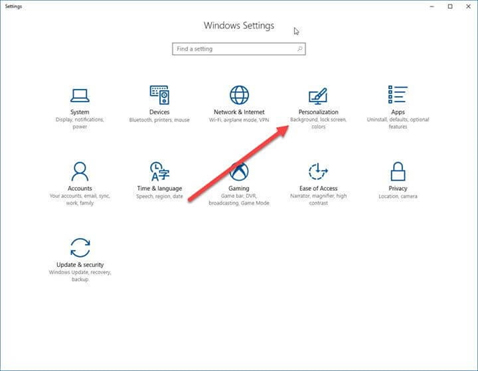The width and height of the screenshot is (478, 371).
Task: Open the Apps list icon
Action: click(x=398, y=94)
